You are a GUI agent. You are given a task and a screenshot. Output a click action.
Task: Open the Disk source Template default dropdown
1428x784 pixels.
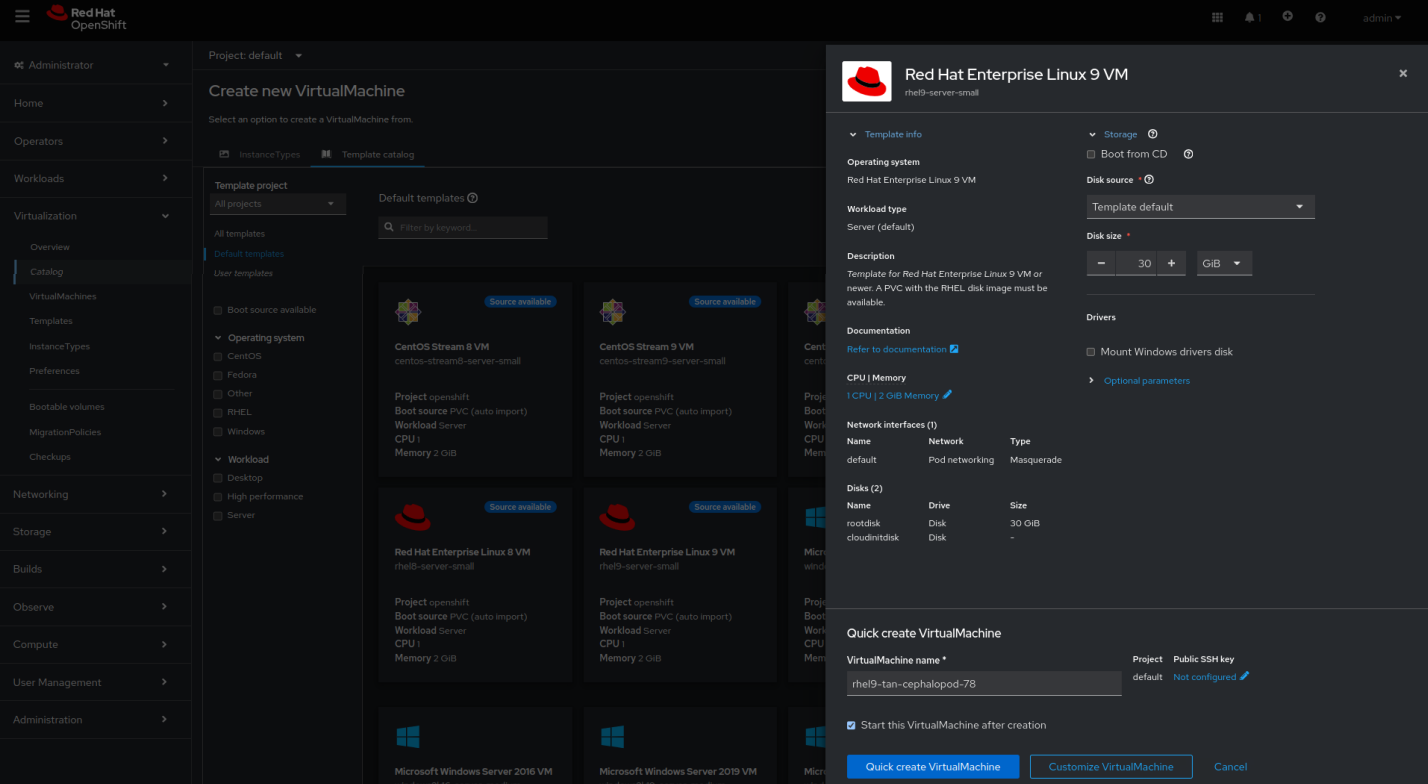[1199, 206]
